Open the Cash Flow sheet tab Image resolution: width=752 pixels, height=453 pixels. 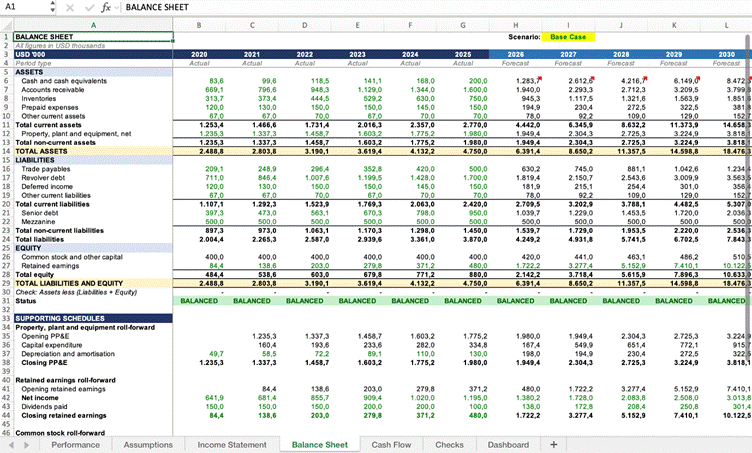pos(391,445)
